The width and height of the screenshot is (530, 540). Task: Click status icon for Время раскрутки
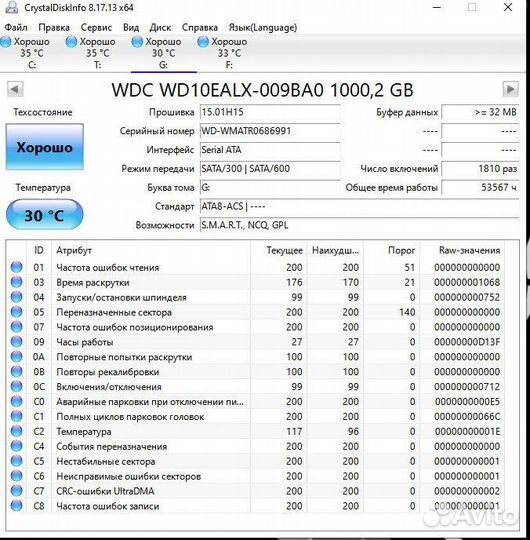[17, 282]
